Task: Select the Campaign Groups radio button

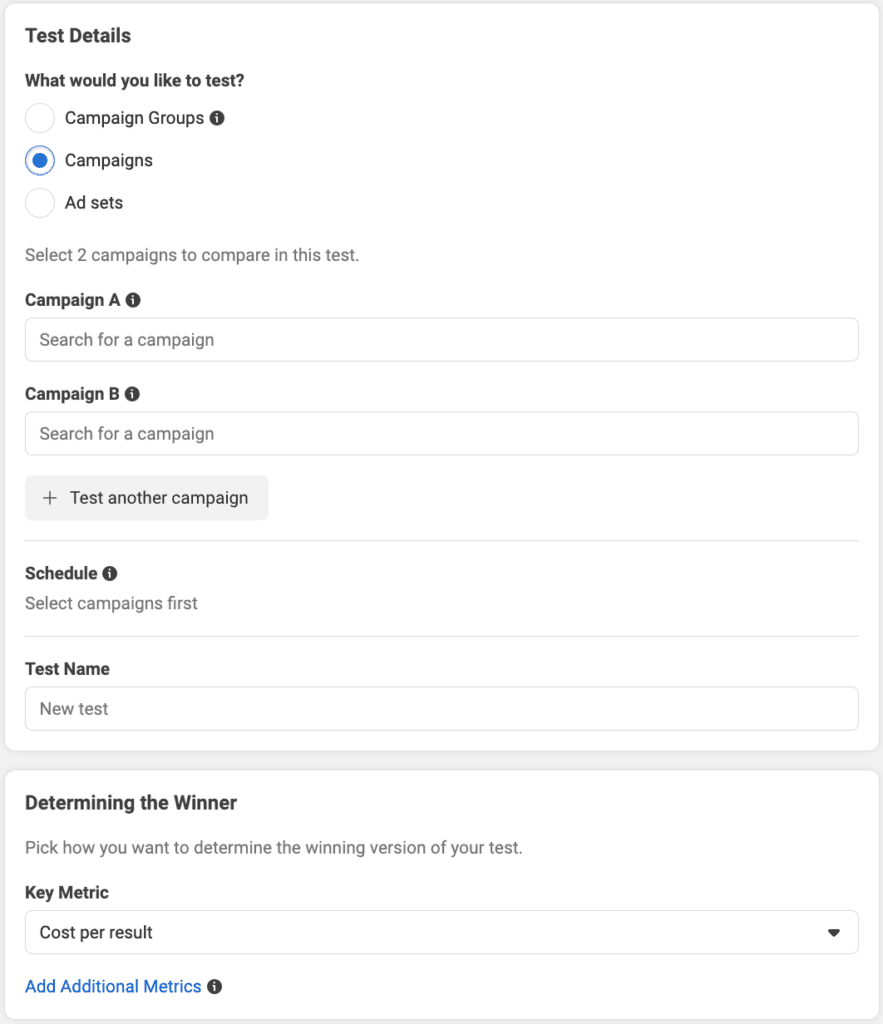Action: click(x=40, y=118)
